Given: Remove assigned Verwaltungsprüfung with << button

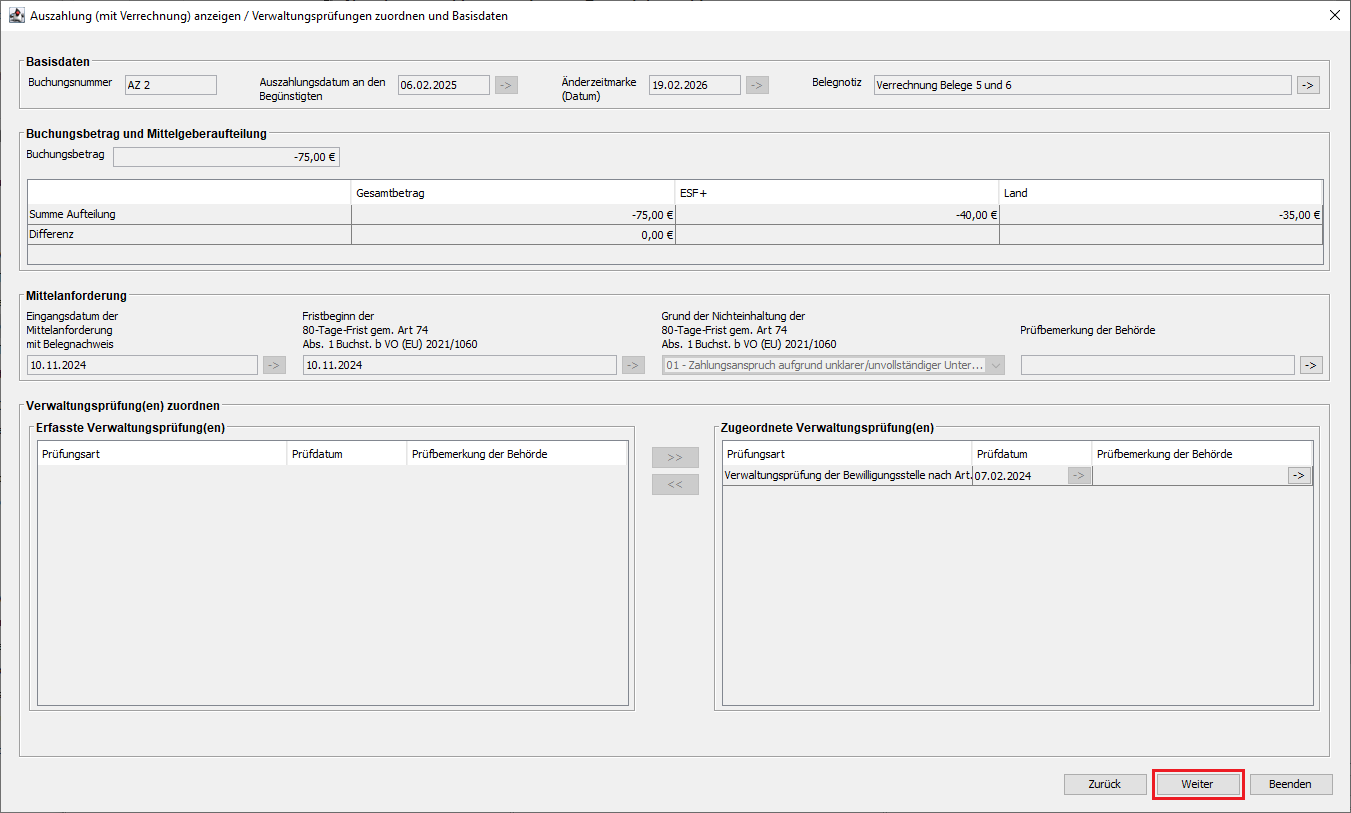Looking at the screenshot, I should point(675,484).
